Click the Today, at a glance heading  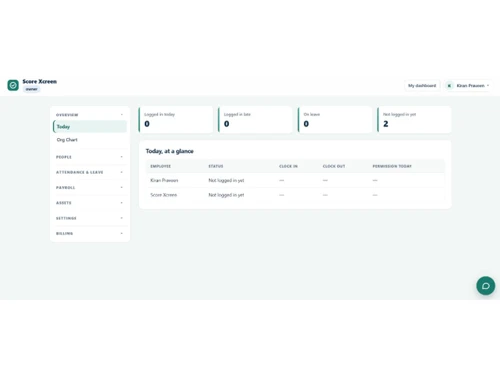click(x=169, y=151)
